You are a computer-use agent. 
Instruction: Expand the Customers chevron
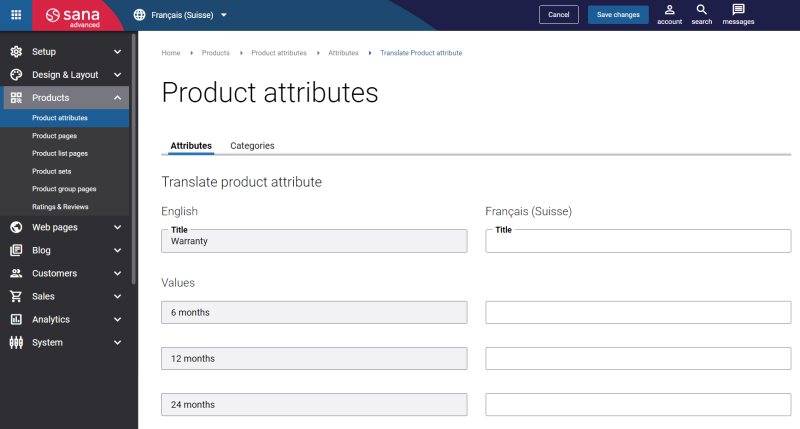(x=117, y=273)
